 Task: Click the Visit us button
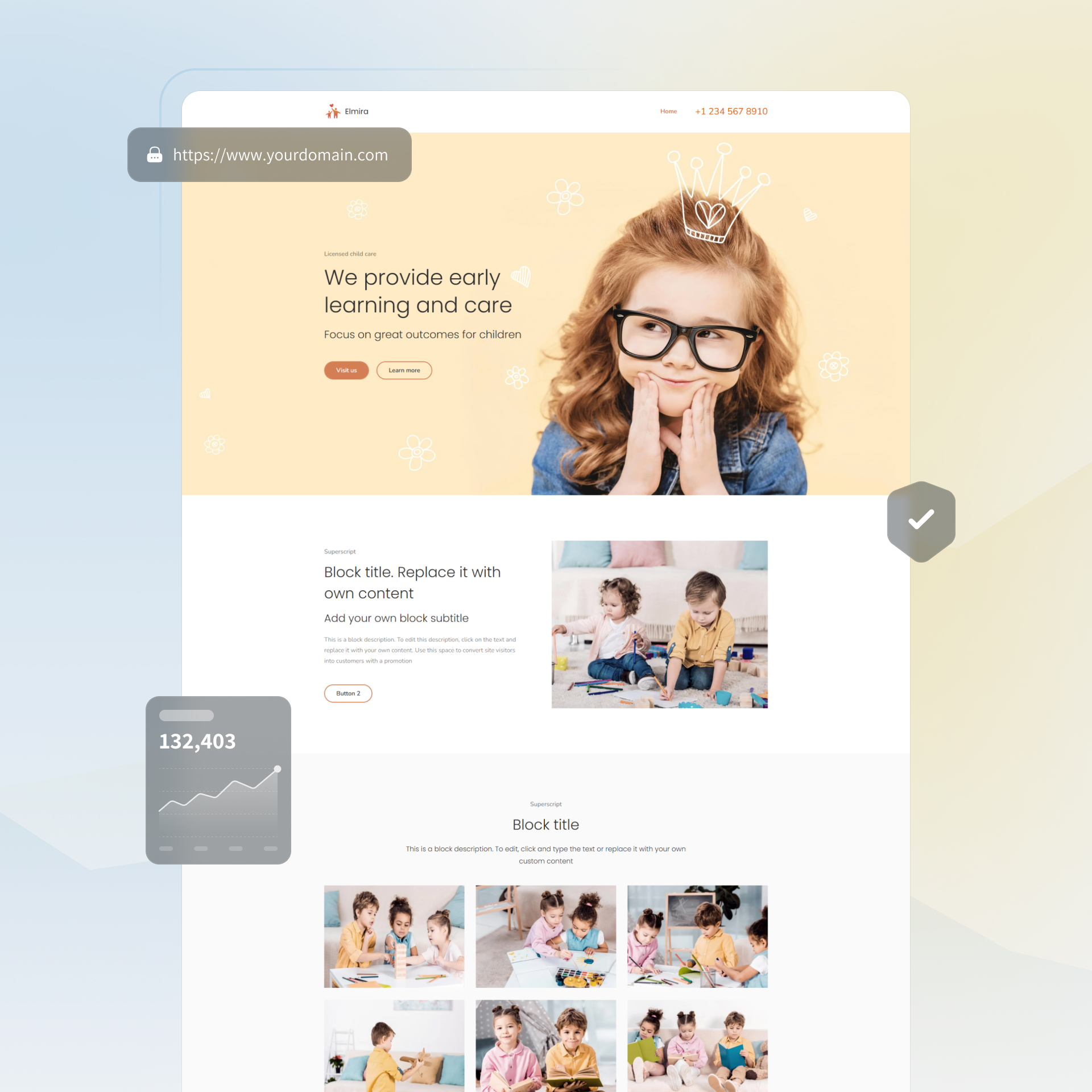coord(347,371)
